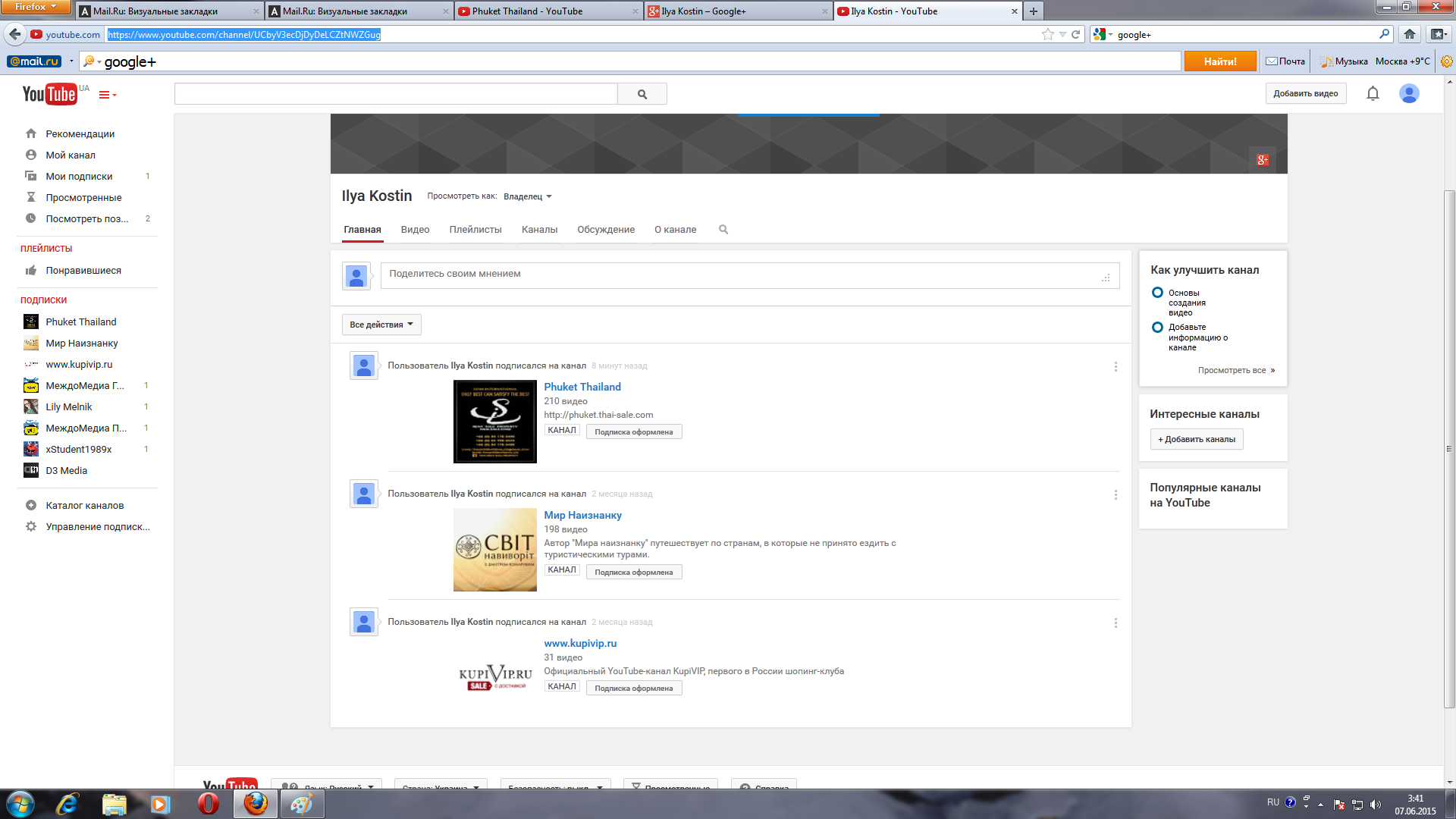Open Opera from the Windows taskbar
The height and width of the screenshot is (819, 1456).
pyautogui.click(x=208, y=804)
